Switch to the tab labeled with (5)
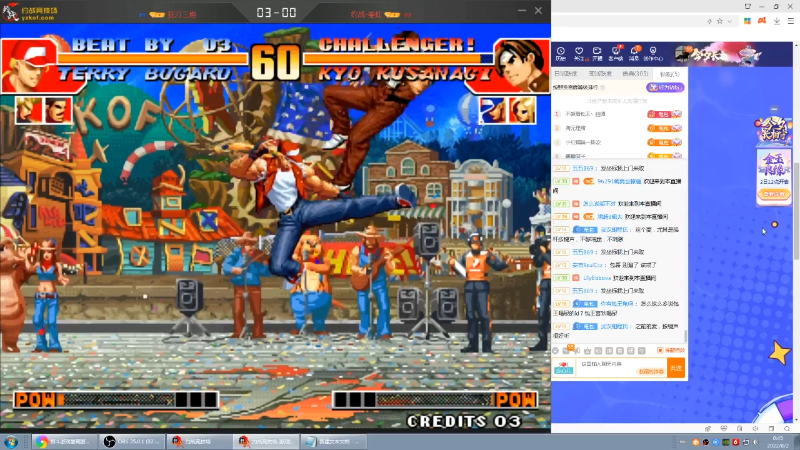This screenshot has height=450, width=800. [x=669, y=74]
